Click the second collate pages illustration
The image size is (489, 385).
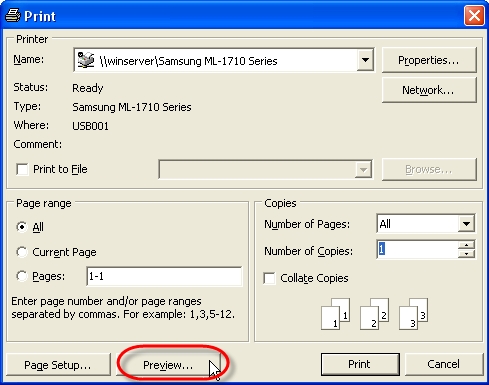(x=374, y=314)
